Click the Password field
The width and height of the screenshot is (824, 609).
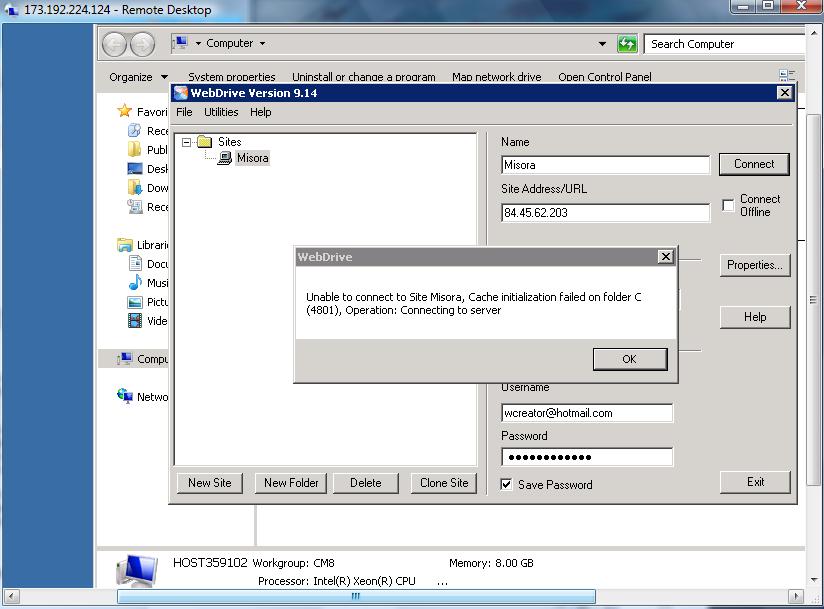point(587,457)
